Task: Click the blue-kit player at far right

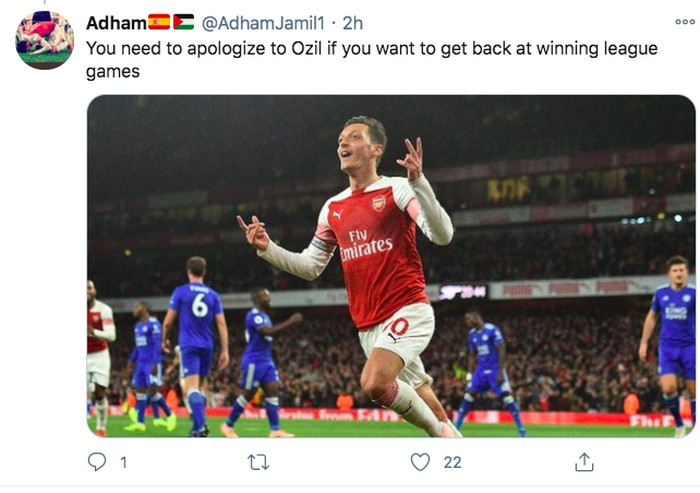Action: pos(673,340)
